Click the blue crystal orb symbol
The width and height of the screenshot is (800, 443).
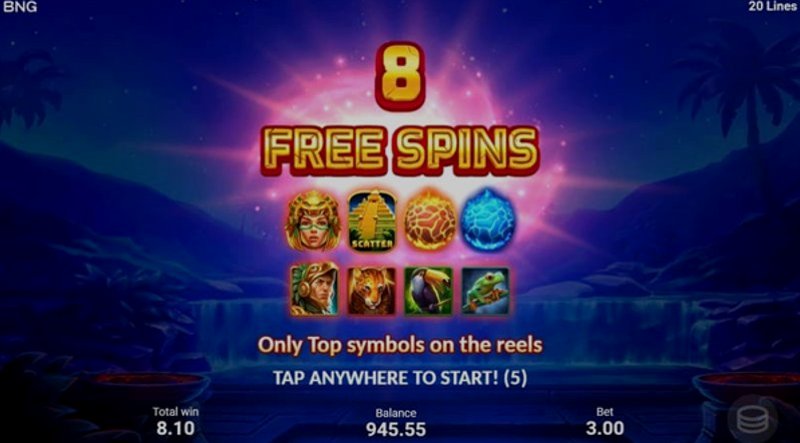(488, 220)
